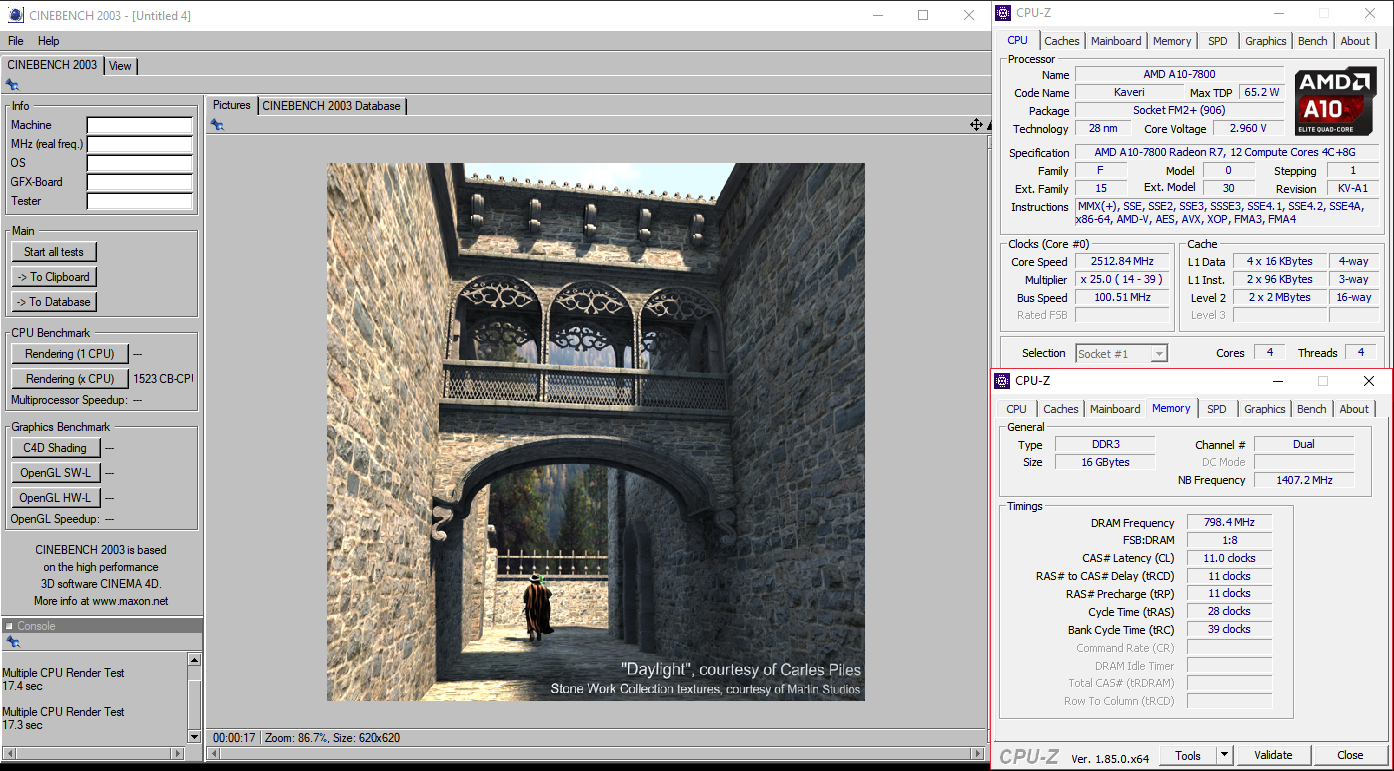Open the Help menu in CINEBENCH

tap(49, 41)
